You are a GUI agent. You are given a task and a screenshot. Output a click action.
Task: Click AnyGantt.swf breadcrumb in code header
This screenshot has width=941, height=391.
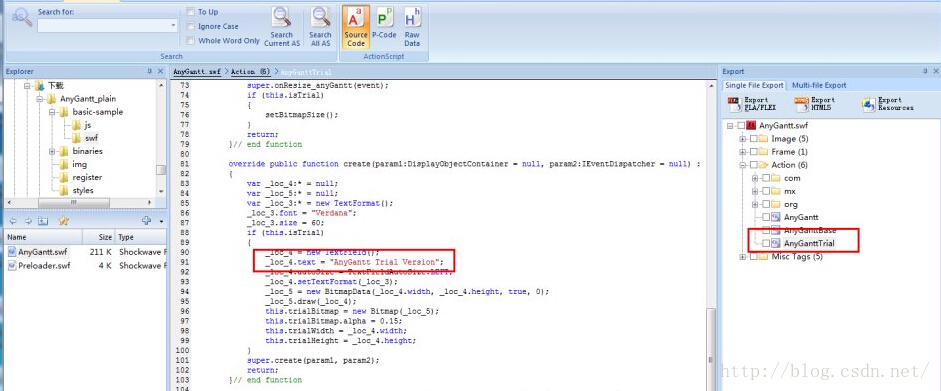[x=197, y=71]
